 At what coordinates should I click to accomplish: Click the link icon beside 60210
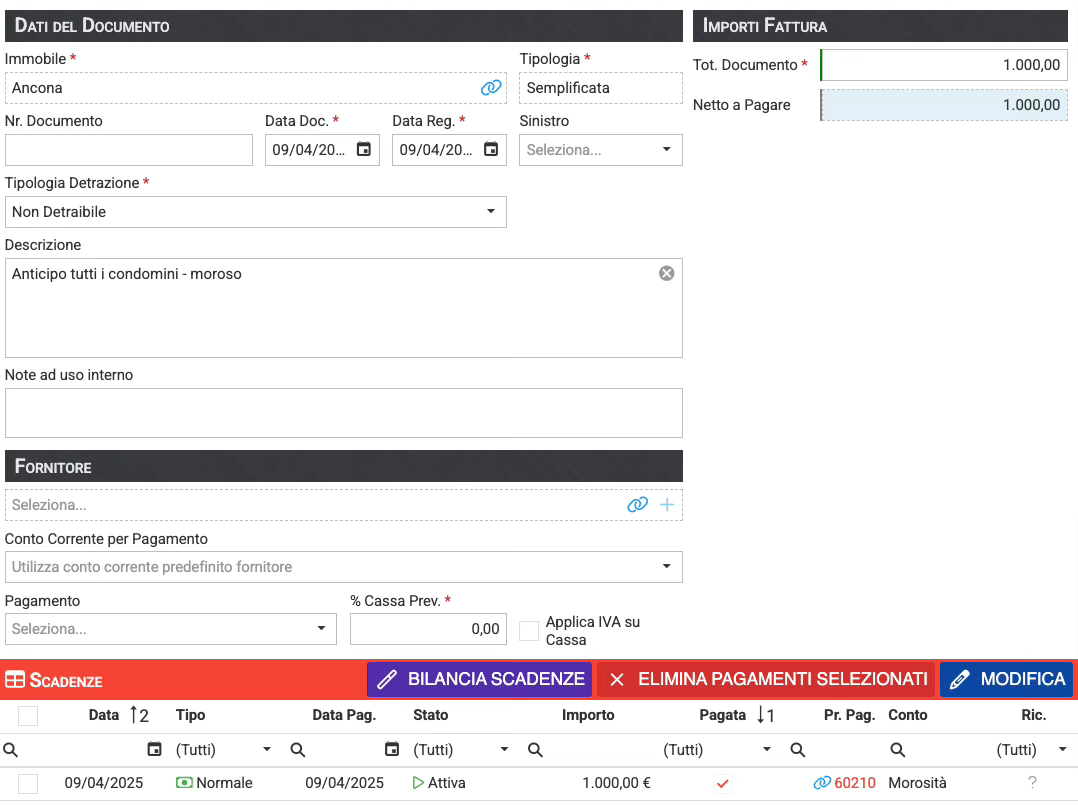tap(822, 782)
